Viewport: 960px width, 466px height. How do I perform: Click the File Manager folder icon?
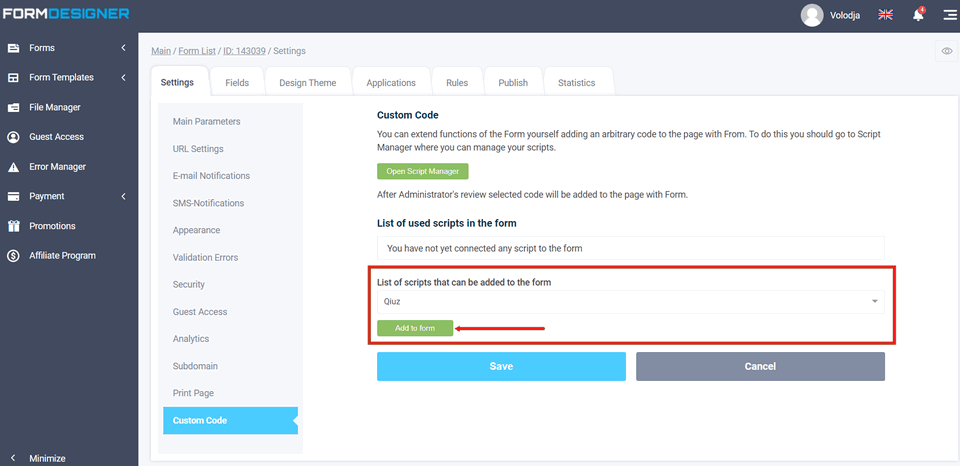14,107
